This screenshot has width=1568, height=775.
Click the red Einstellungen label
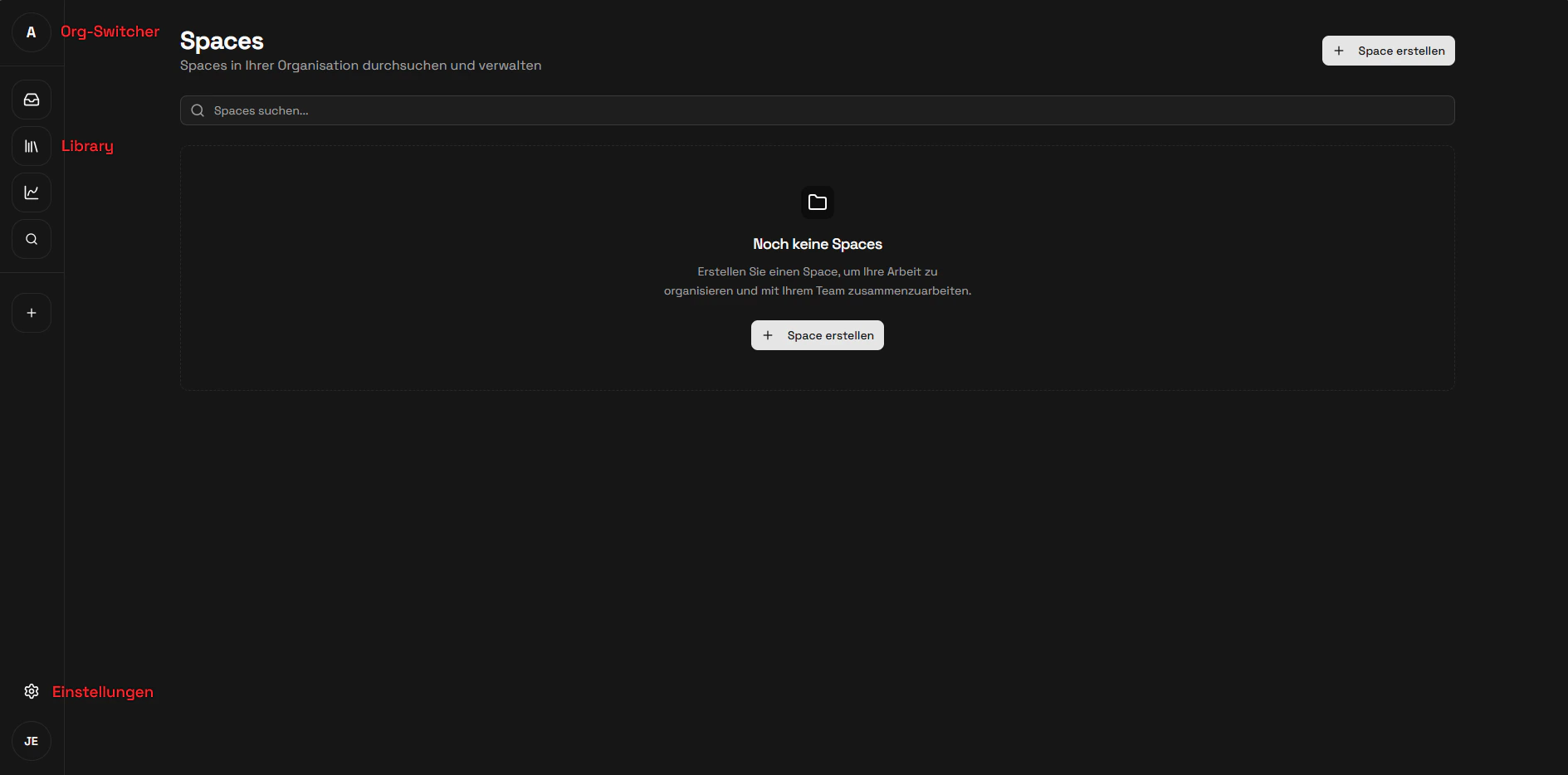point(103,691)
